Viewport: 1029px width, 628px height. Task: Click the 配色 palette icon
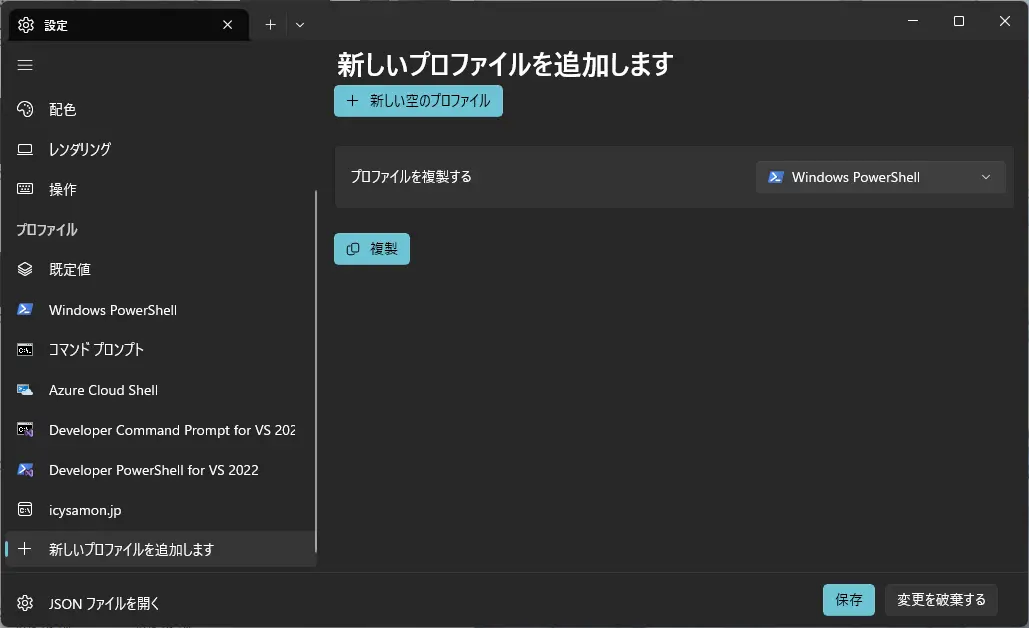(x=25, y=109)
